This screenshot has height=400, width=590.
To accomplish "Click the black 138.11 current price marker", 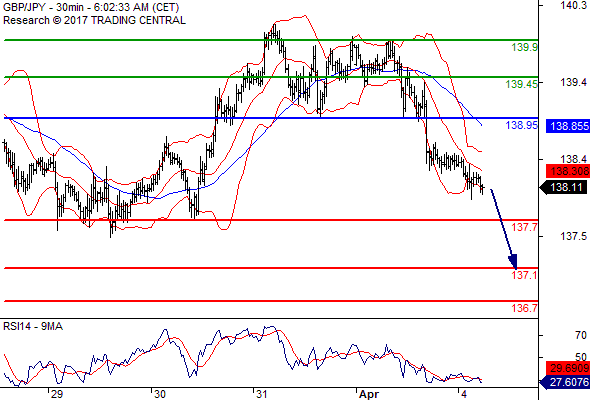I will coord(564,187).
